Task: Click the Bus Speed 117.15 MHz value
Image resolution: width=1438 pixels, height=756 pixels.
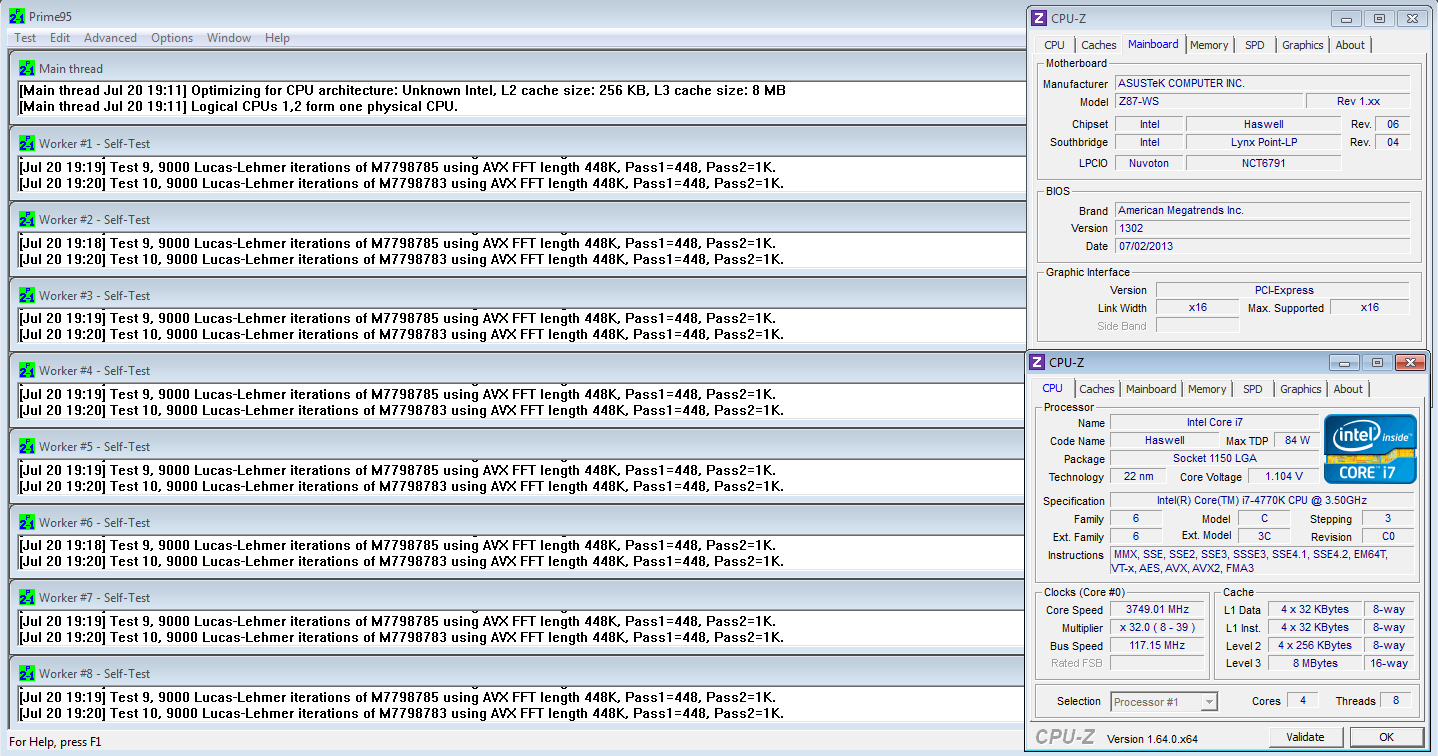Action: click(x=1159, y=646)
